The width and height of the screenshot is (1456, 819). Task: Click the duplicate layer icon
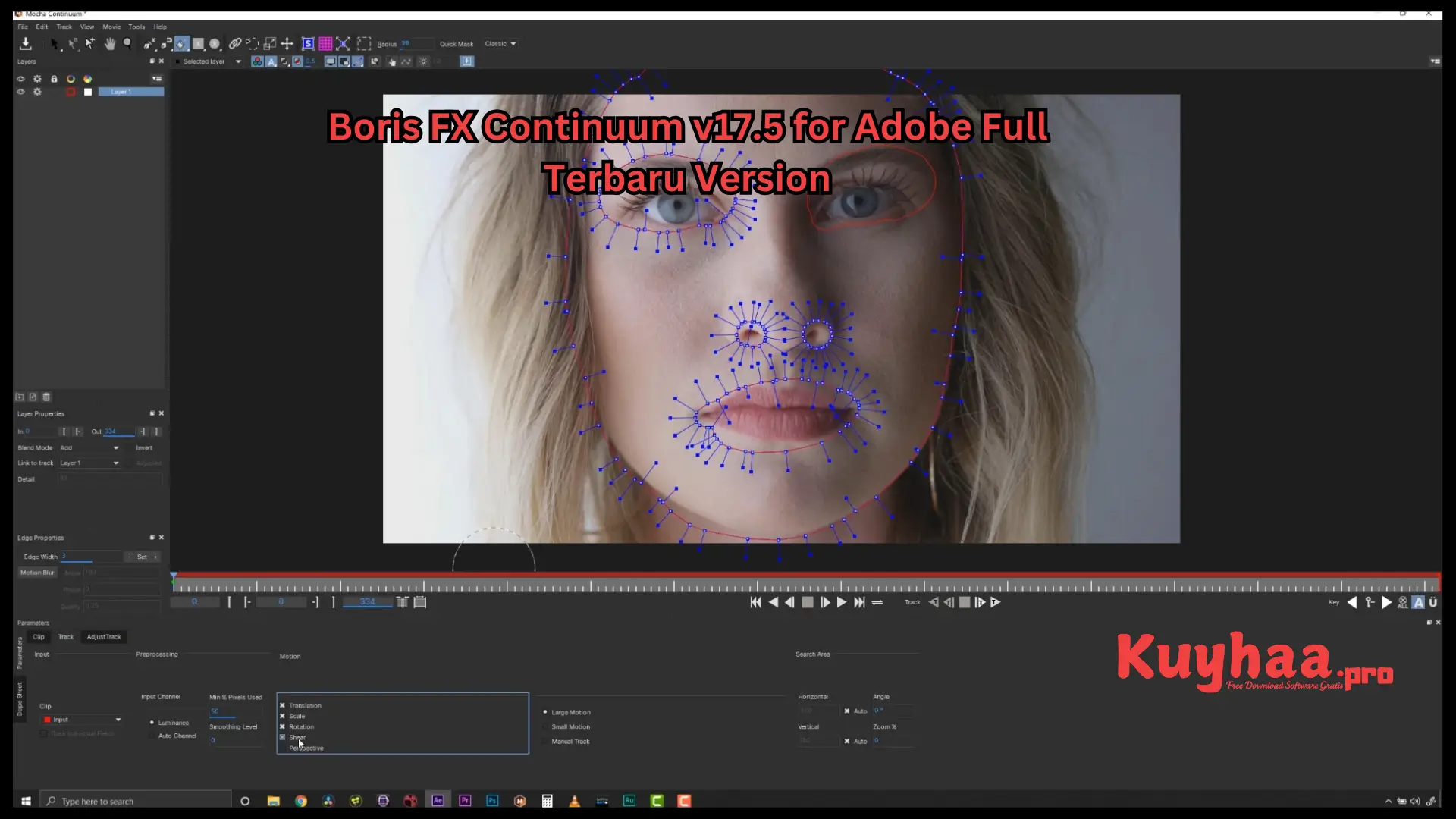(33, 397)
